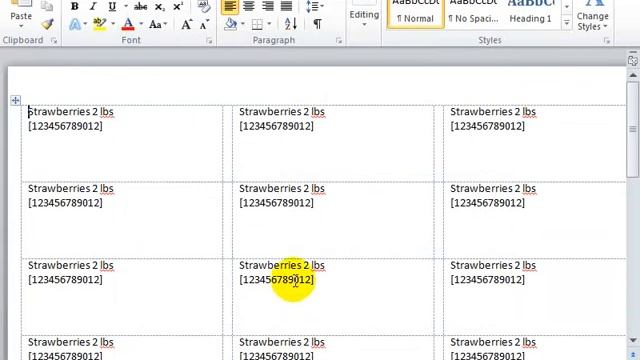Open the Paste dropdown arrow
This screenshot has width=640, height=360.
point(21,26)
